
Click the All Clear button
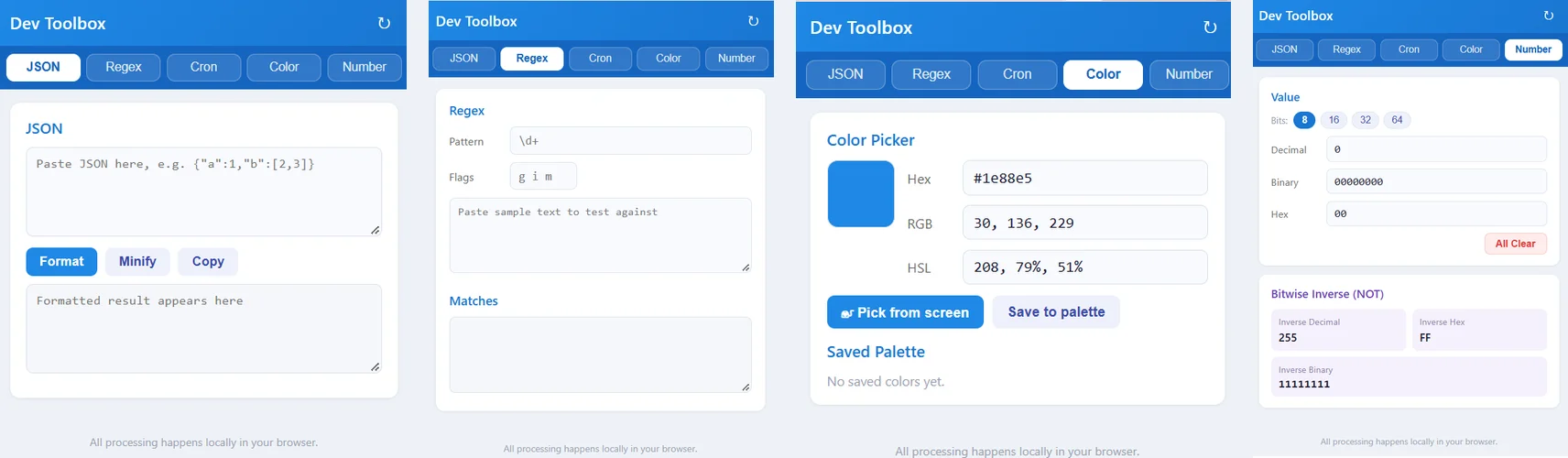(1515, 244)
